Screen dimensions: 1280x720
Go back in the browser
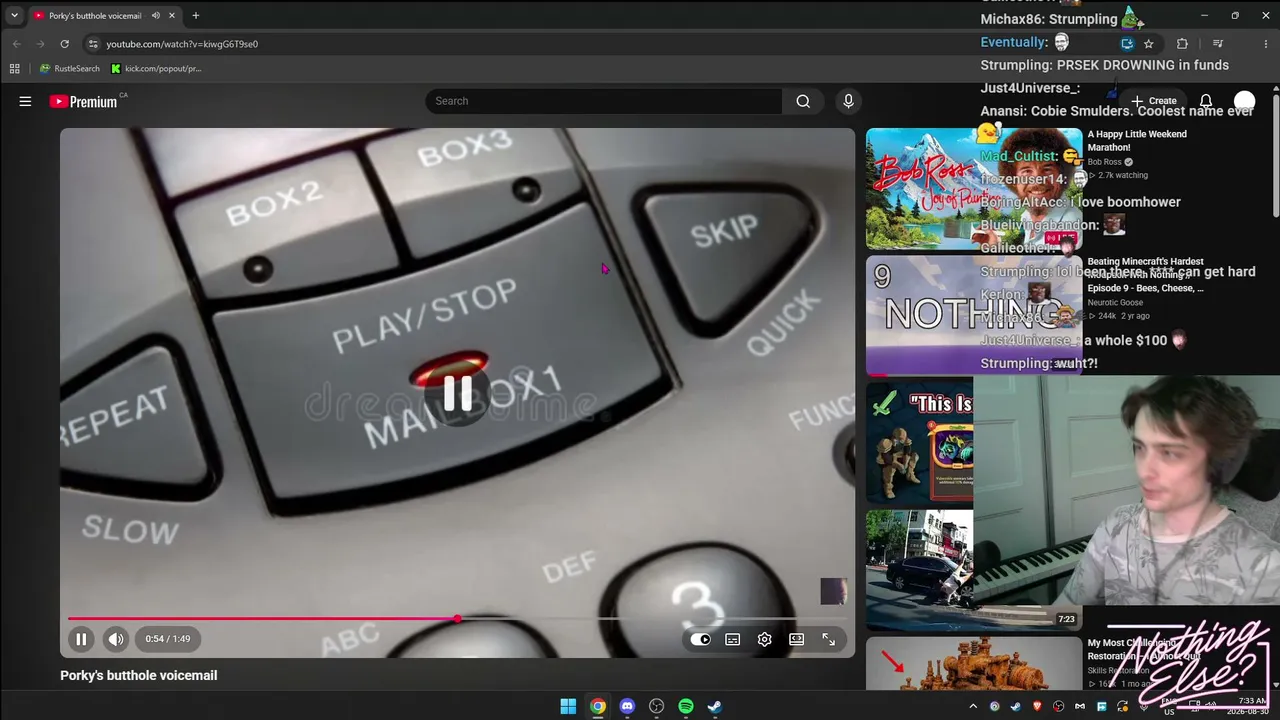pos(16,44)
